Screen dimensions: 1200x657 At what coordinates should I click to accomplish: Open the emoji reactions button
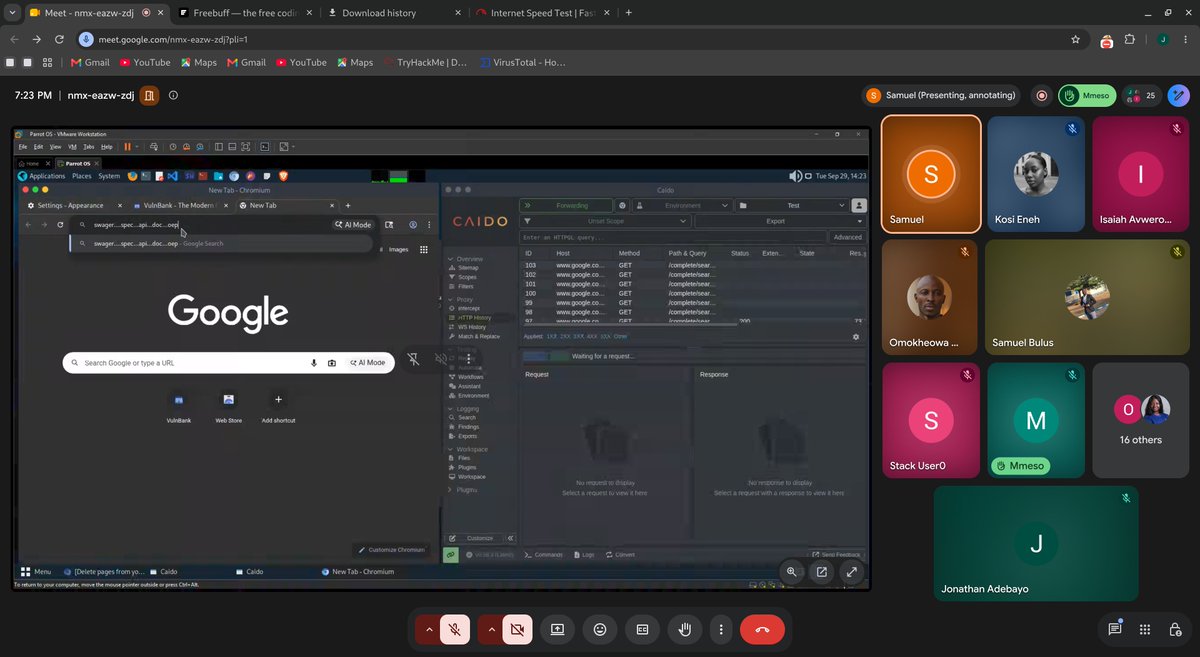[x=600, y=629]
